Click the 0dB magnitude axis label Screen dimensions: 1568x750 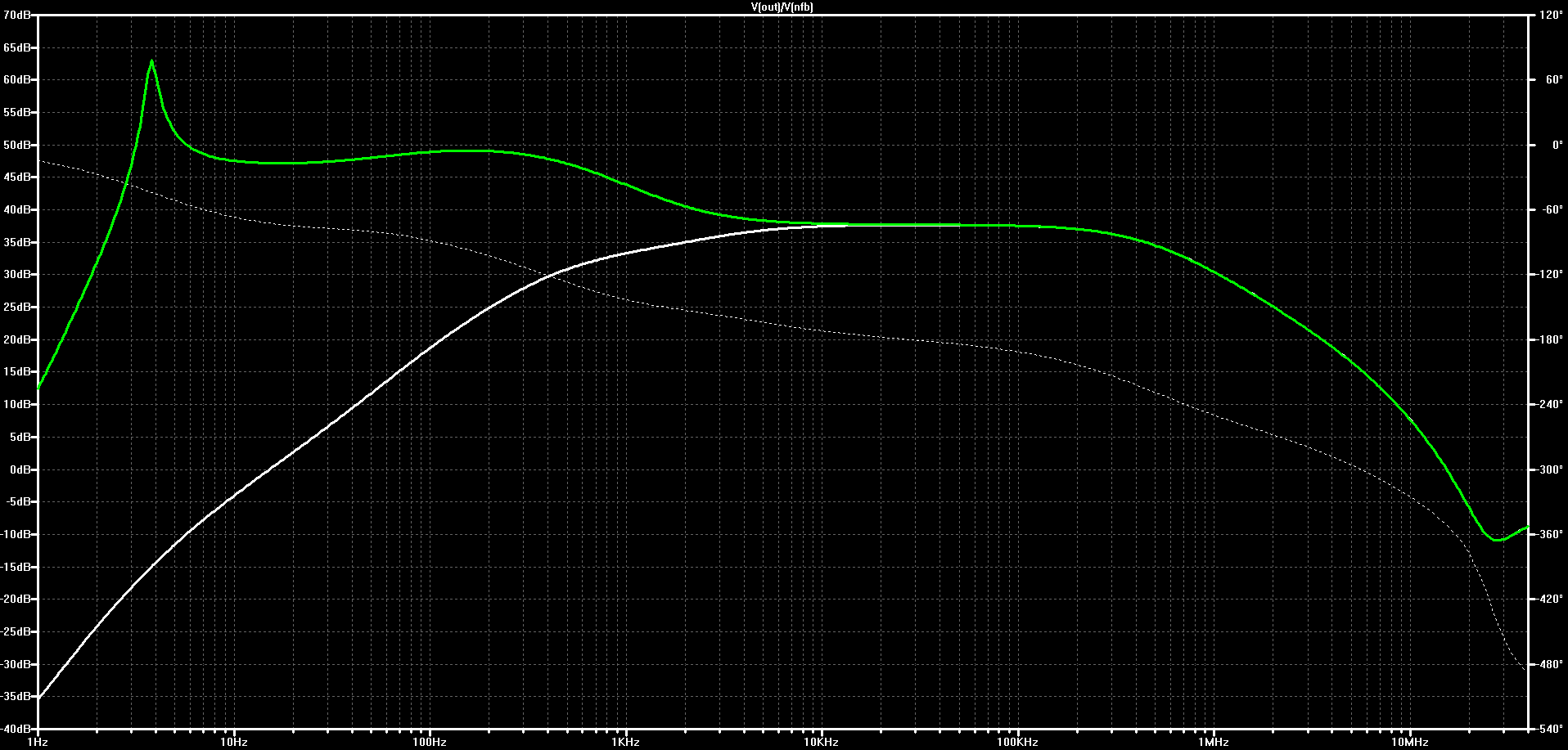coord(20,469)
